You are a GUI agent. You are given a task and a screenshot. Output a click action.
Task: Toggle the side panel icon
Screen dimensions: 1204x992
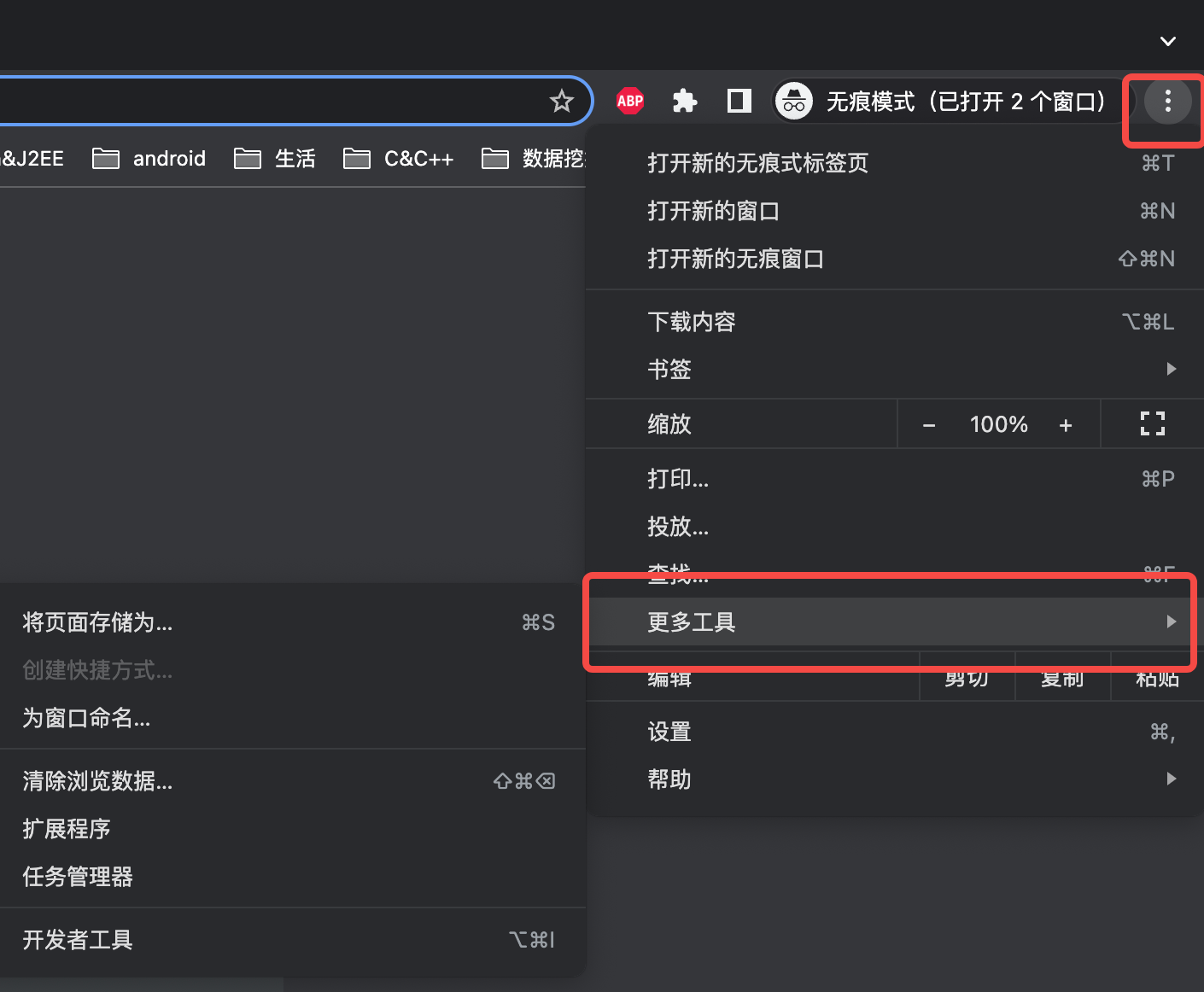(x=739, y=102)
